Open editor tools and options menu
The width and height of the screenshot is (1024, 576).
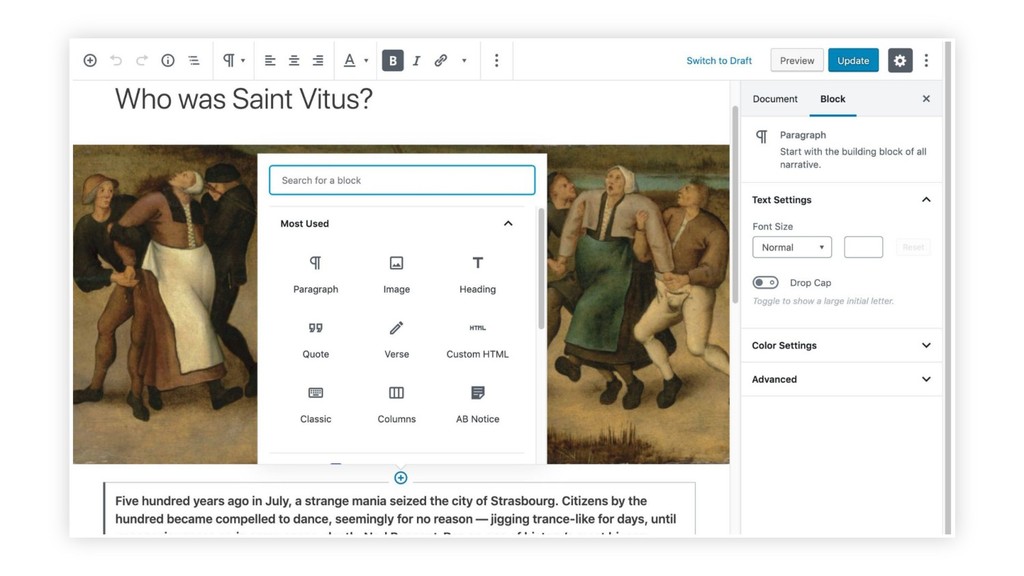pos(926,60)
